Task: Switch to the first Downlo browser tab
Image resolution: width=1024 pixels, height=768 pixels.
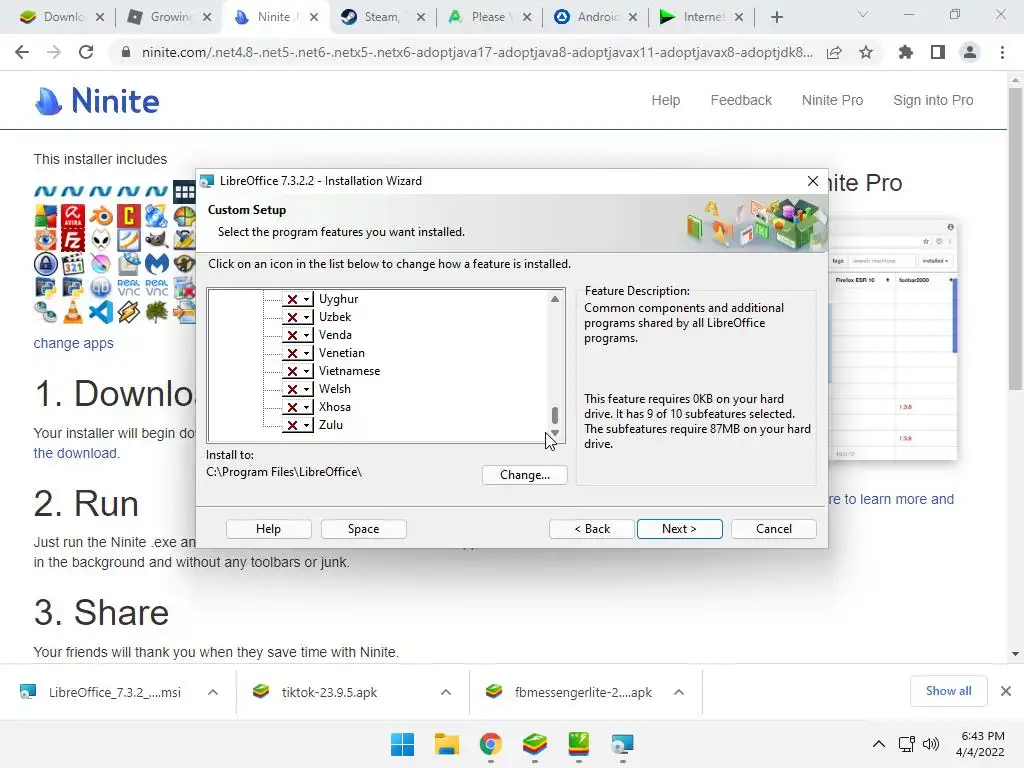Action: [x=63, y=17]
